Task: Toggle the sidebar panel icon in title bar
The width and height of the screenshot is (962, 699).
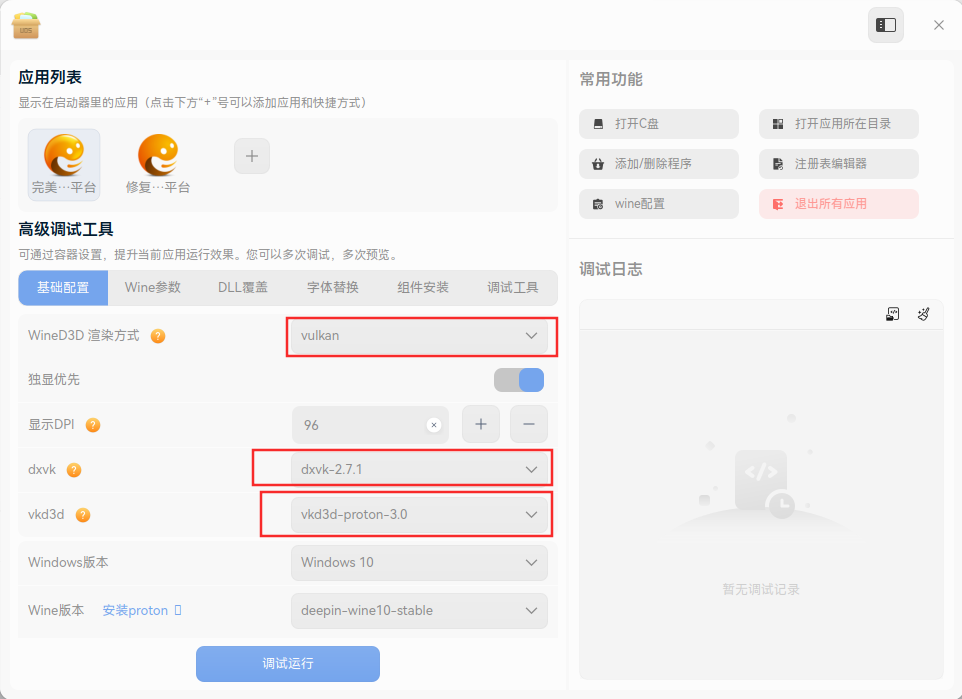Action: coord(886,25)
